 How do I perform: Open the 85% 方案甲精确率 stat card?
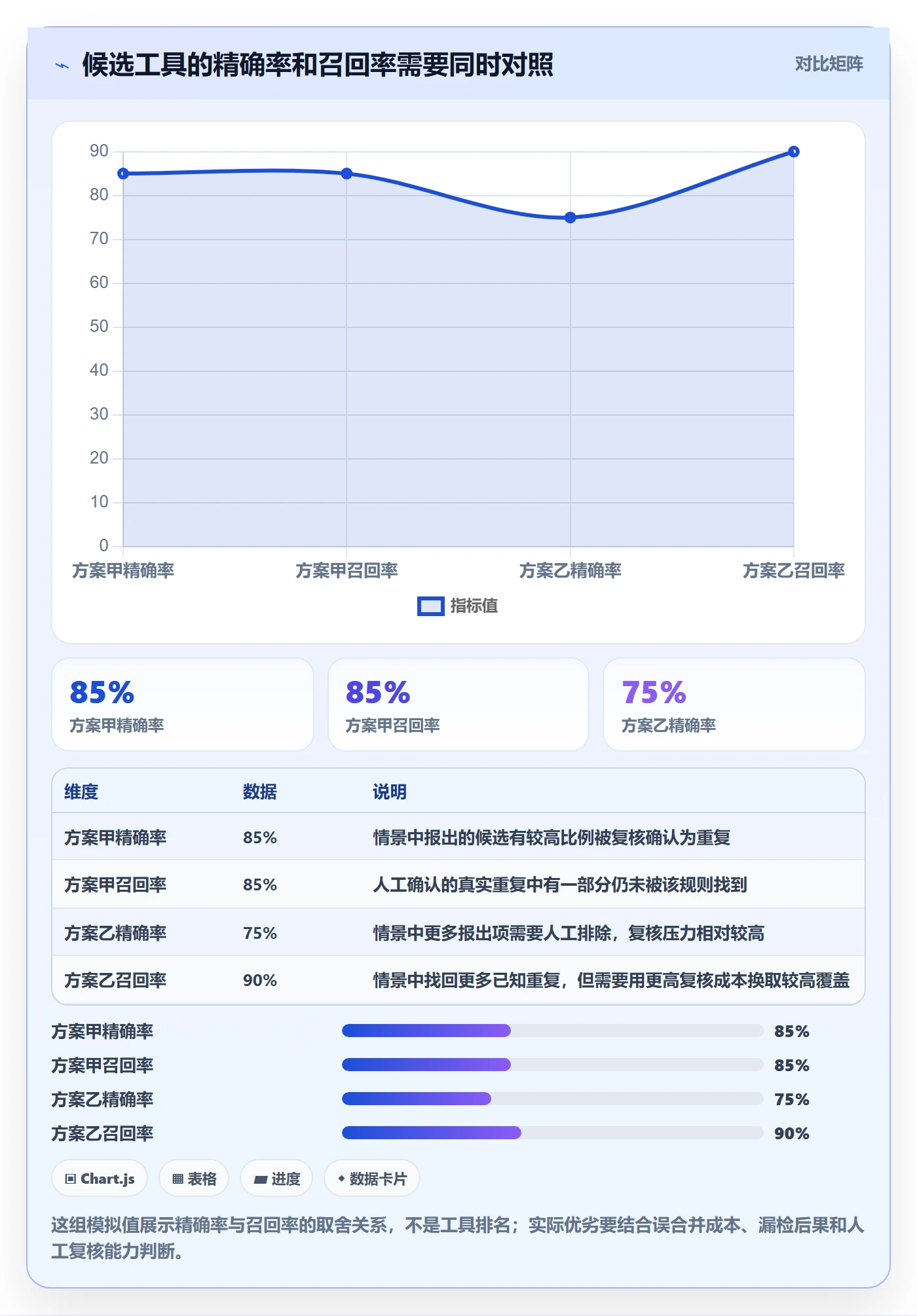(183, 704)
